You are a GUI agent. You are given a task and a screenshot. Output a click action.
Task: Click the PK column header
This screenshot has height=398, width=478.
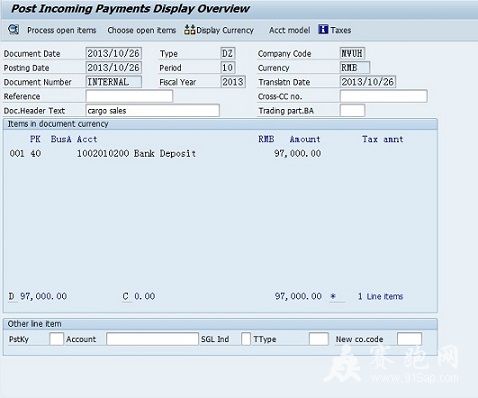point(35,139)
